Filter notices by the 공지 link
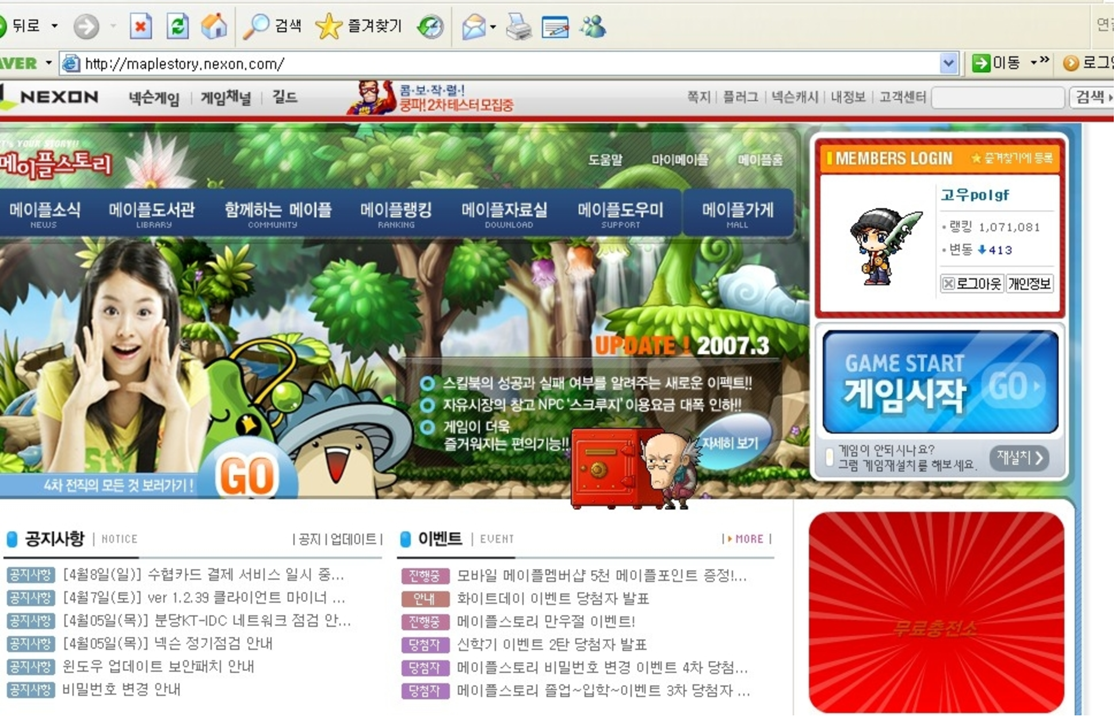 [309, 539]
